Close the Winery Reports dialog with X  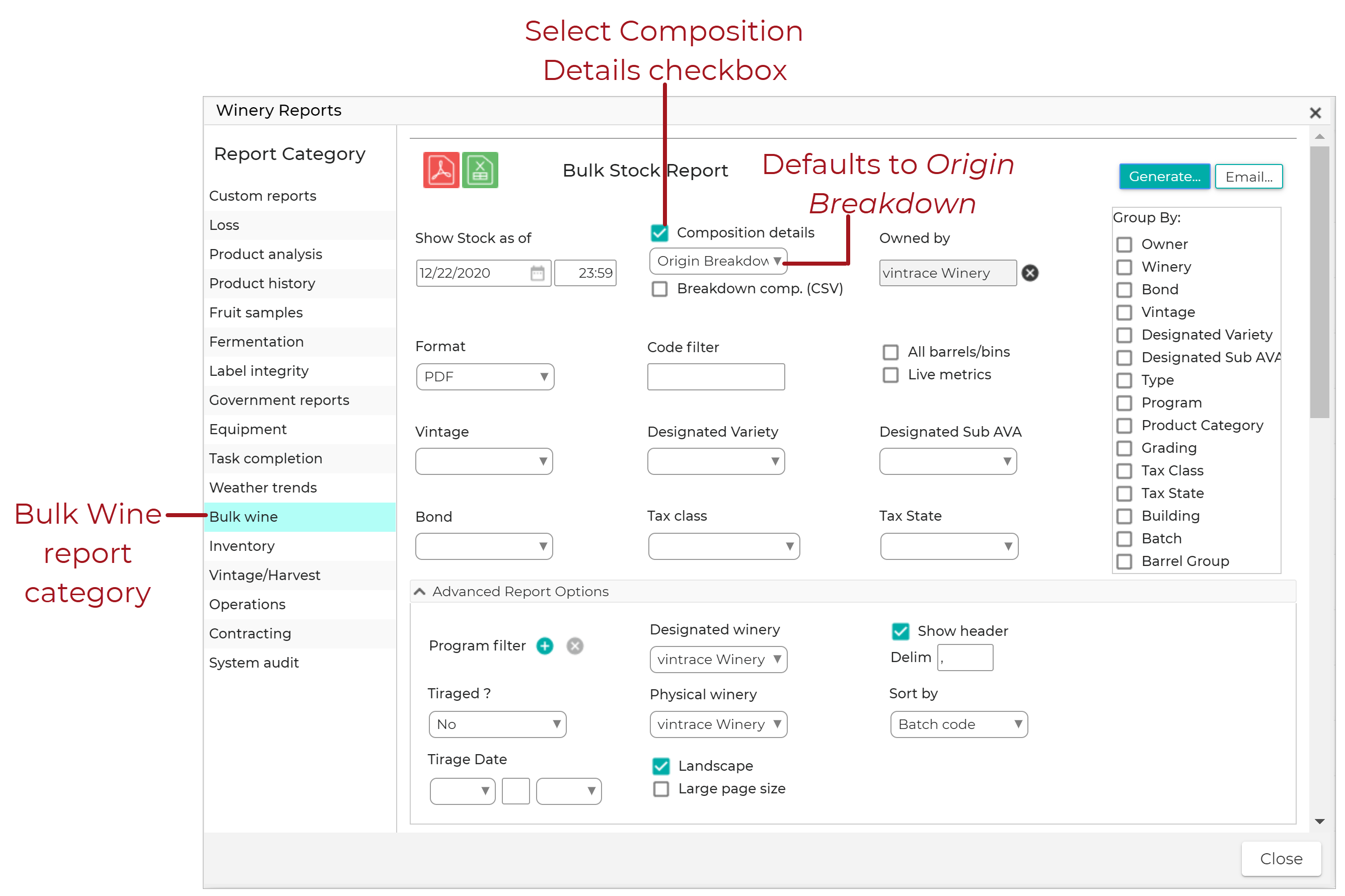(x=1314, y=113)
